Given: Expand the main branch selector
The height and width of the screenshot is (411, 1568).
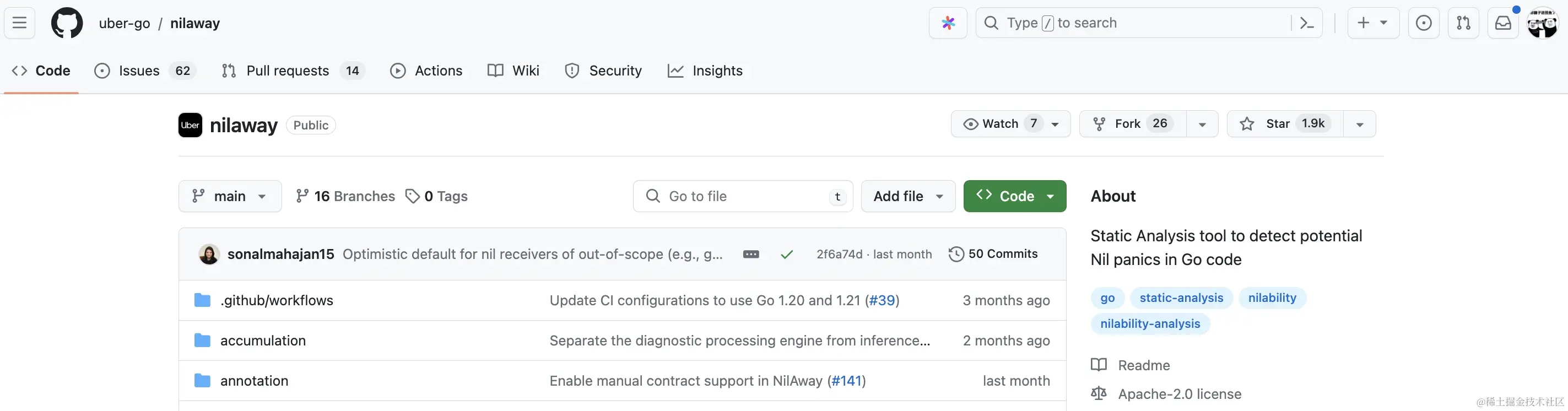Looking at the screenshot, I should pyautogui.click(x=230, y=196).
